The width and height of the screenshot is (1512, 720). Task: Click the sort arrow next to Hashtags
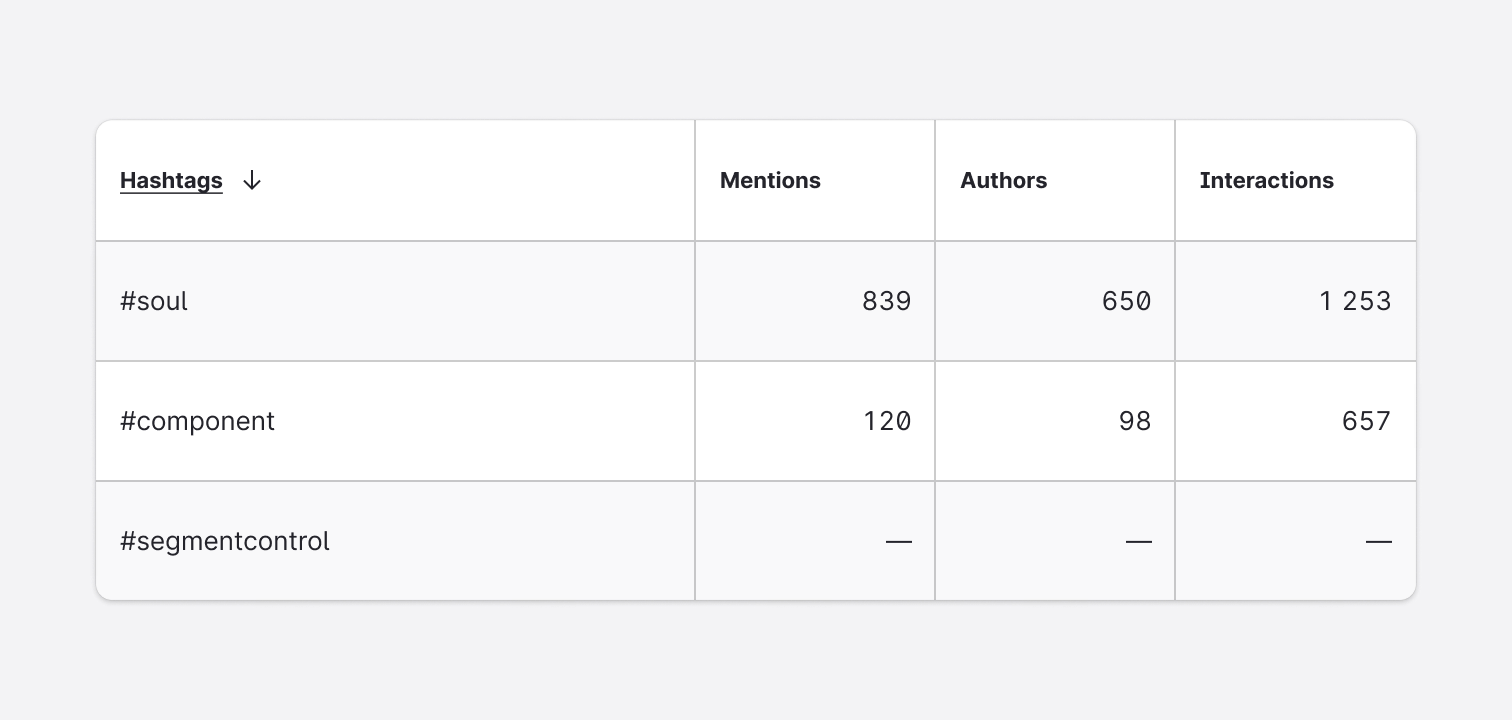(251, 181)
